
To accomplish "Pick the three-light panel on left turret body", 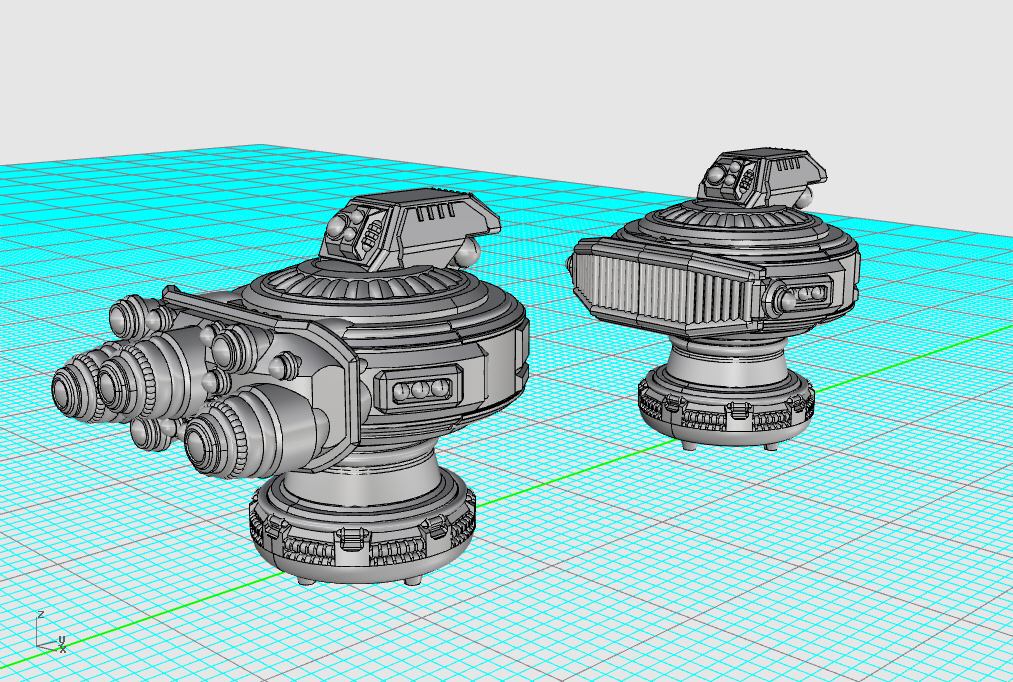I will pyautogui.click(x=421, y=389).
